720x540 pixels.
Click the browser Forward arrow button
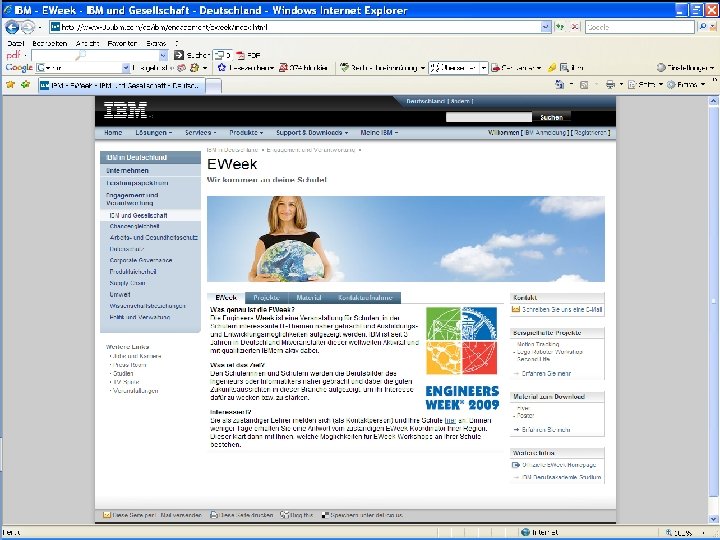coord(28,28)
